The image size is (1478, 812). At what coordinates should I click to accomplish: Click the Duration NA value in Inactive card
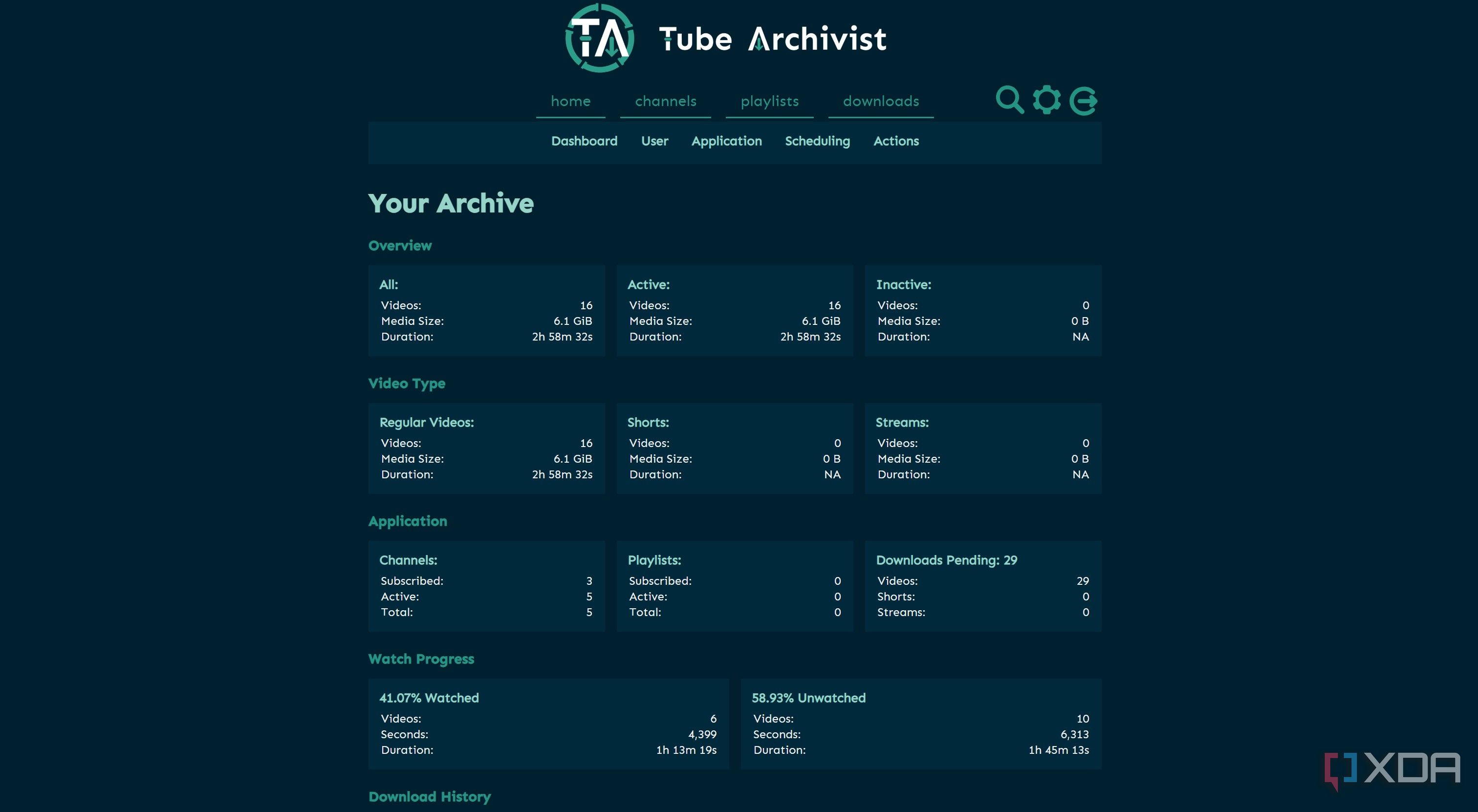(1080, 337)
